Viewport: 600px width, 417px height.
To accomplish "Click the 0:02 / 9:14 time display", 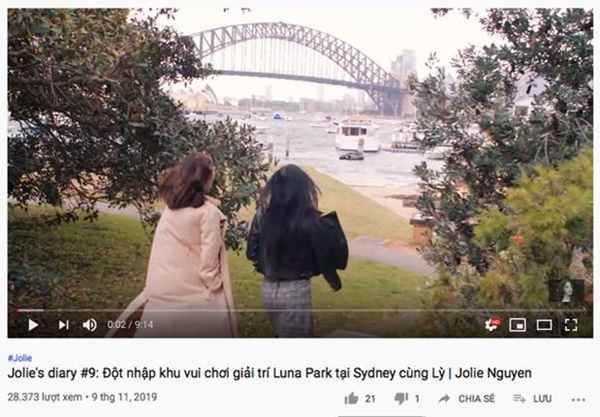I will click(x=130, y=325).
